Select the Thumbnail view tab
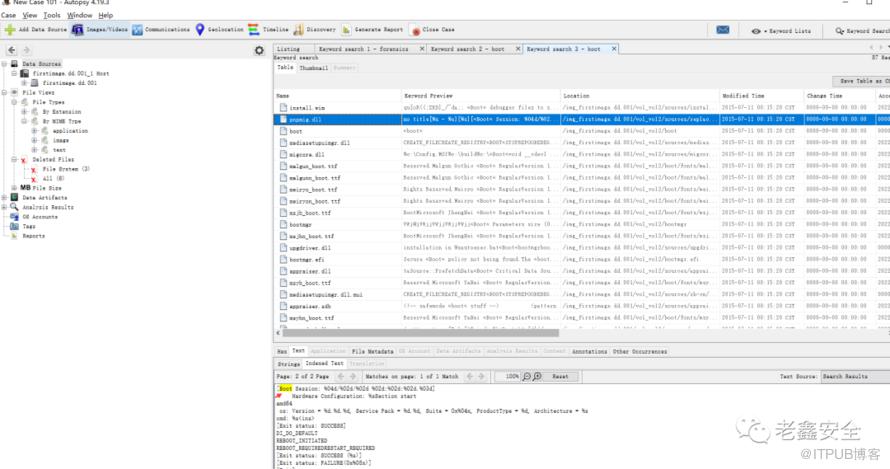Viewport: 890px width, 469px height. [x=313, y=68]
